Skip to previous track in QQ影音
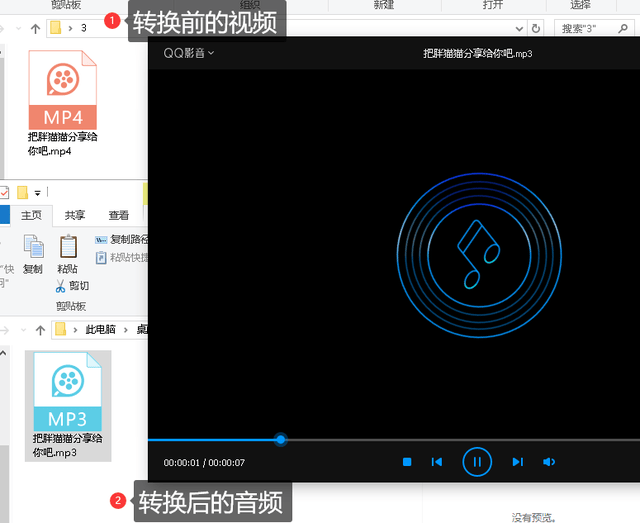This screenshot has width=640, height=523. point(437,462)
